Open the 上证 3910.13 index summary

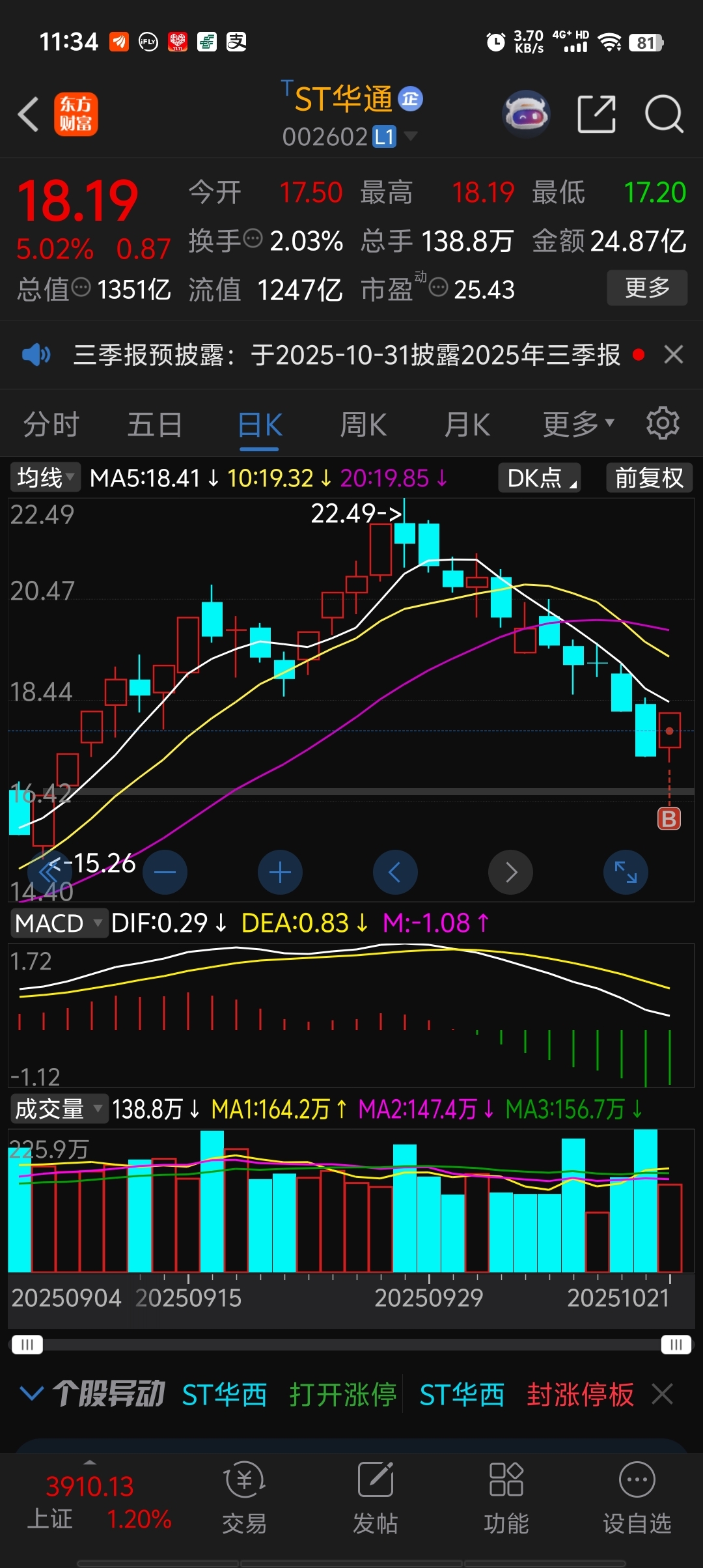pos(99,1503)
